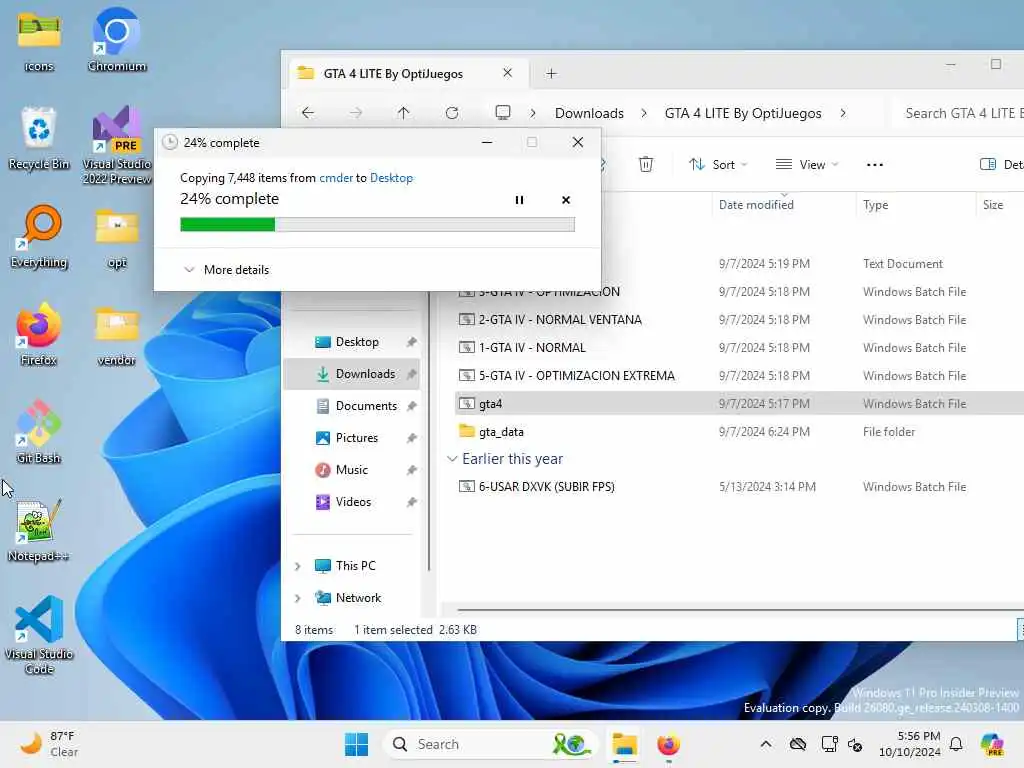This screenshot has width=1024, height=768.
Task: Open the Windows Start menu
Action: coord(357,744)
